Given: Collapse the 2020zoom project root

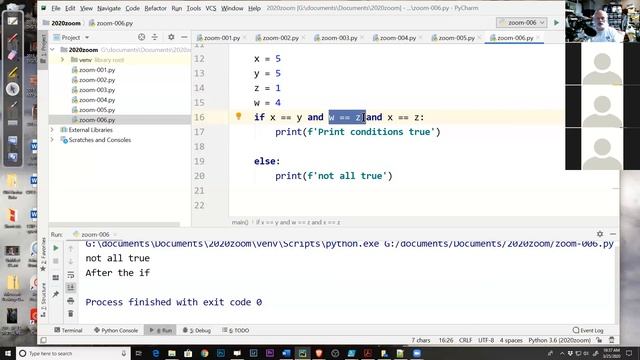Looking at the screenshot, I should point(52,49).
